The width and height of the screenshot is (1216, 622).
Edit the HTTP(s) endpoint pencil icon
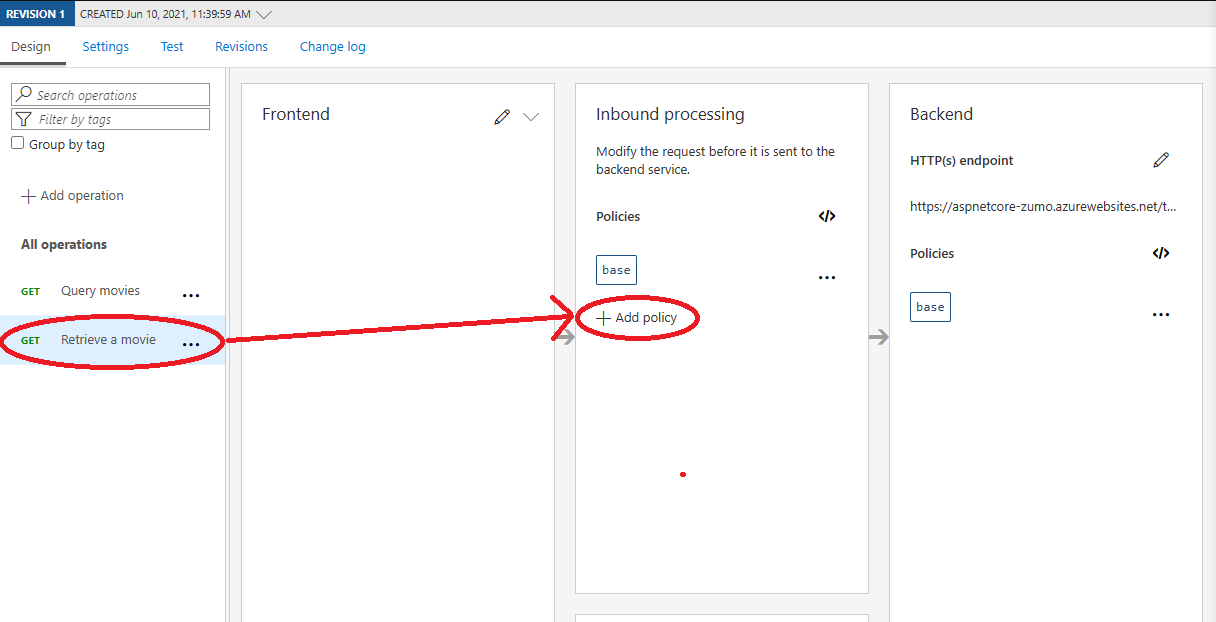pos(1161,160)
